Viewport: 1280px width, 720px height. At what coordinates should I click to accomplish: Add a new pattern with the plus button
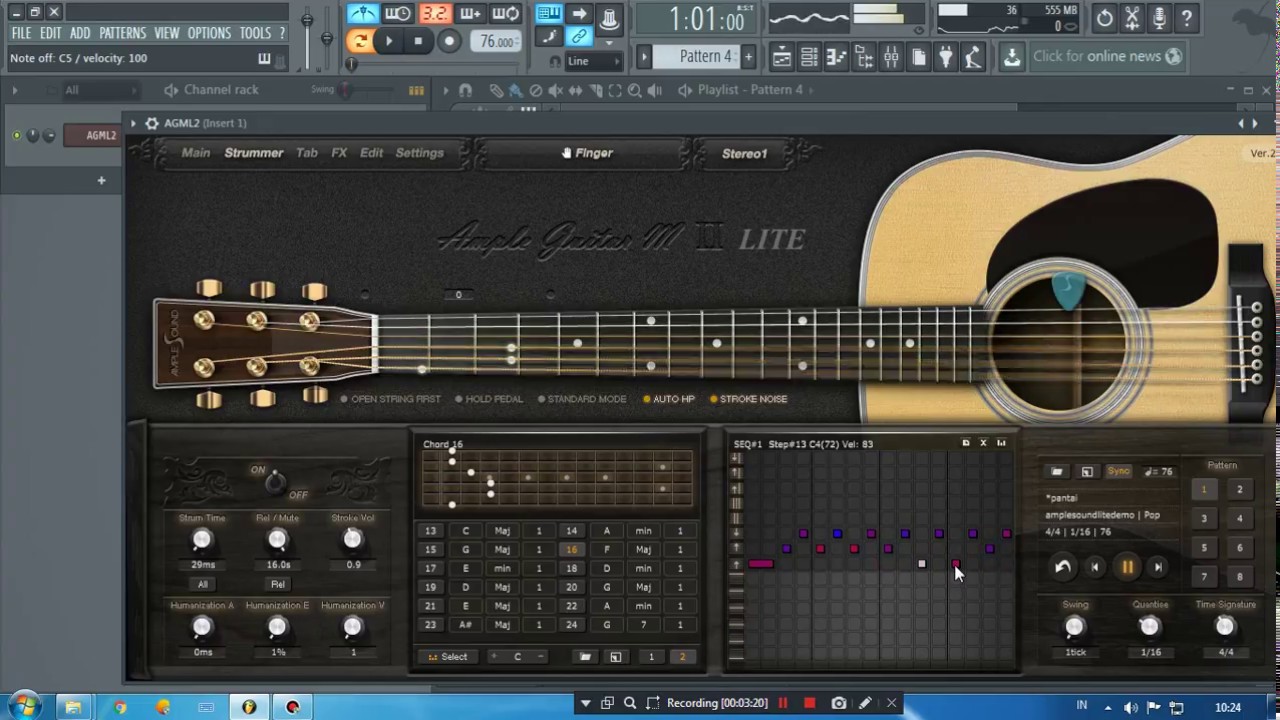747,57
